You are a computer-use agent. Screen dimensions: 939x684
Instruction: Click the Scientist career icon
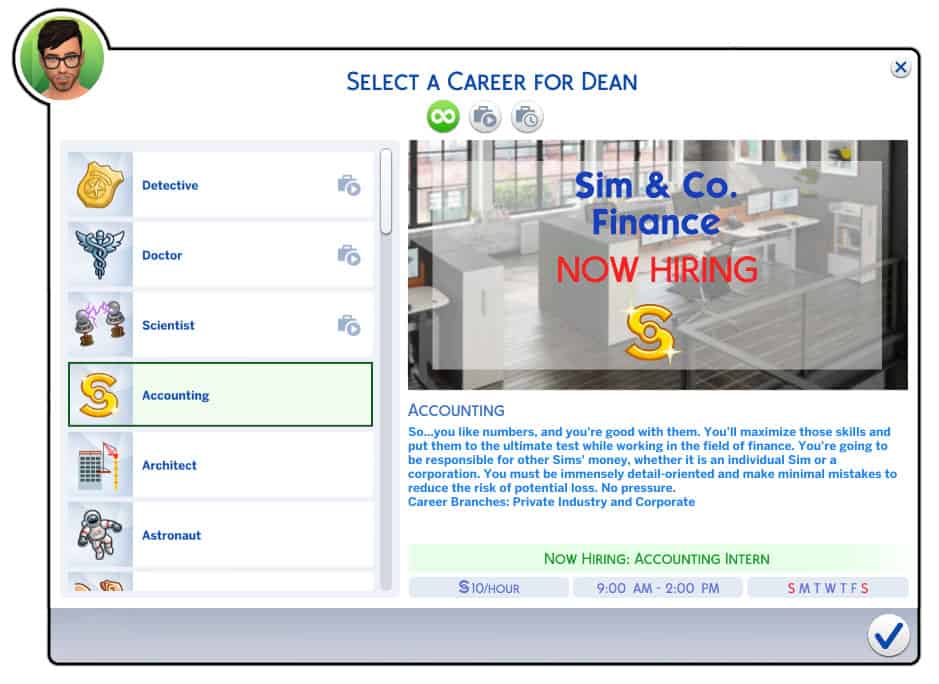click(100, 325)
